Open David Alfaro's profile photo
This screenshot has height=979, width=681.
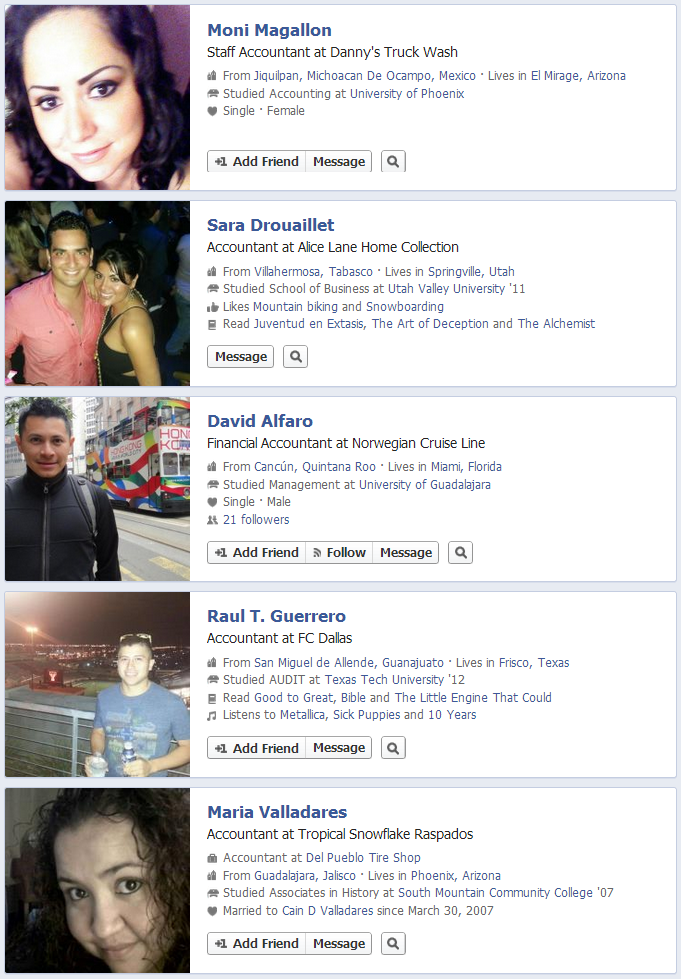(x=97, y=489)
